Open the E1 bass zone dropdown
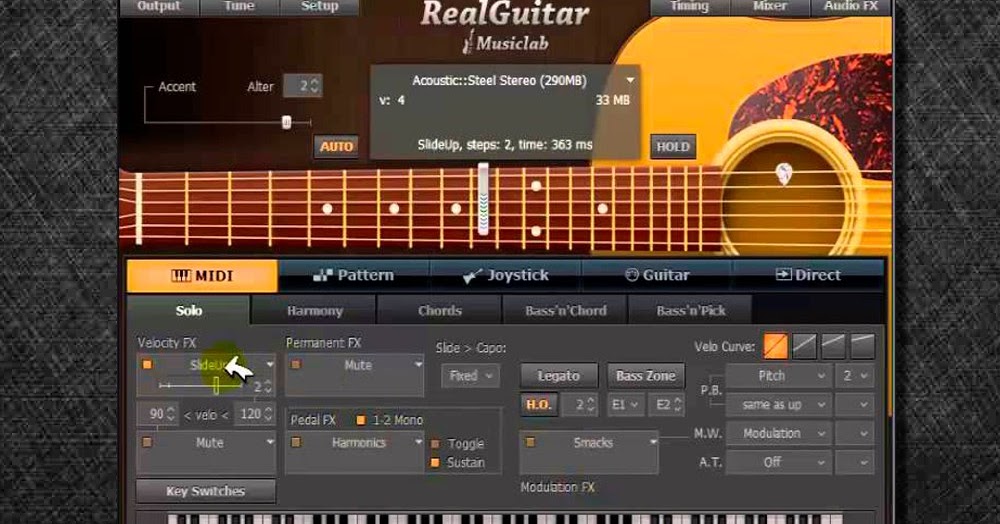The width and height of the screenshot is (1000, 524). [624, 405]
